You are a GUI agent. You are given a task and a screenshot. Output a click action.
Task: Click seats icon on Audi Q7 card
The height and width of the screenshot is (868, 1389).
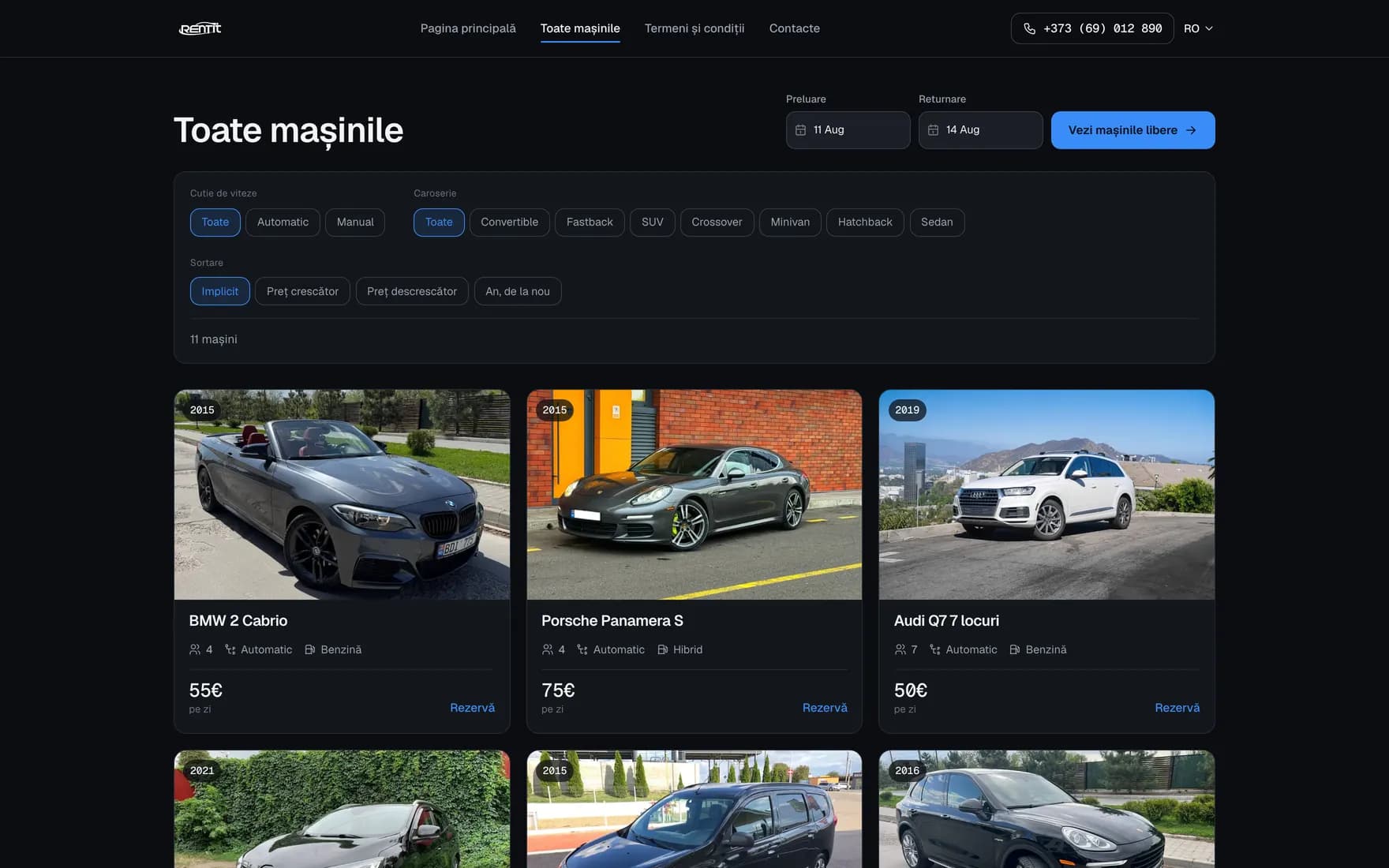pos(900,649)
